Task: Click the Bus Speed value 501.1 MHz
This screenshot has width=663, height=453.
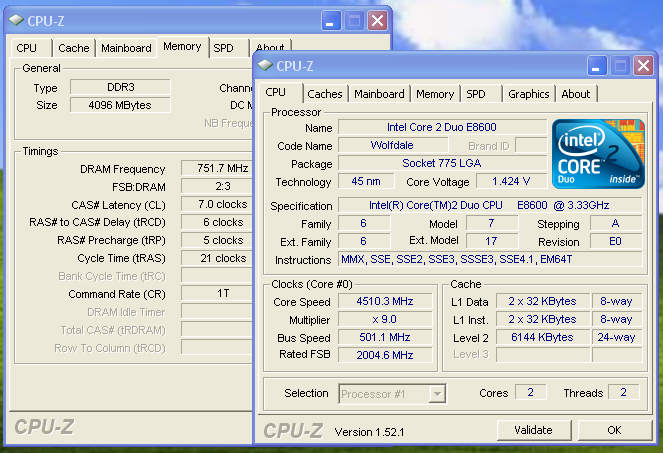Action: coord(385,337)
